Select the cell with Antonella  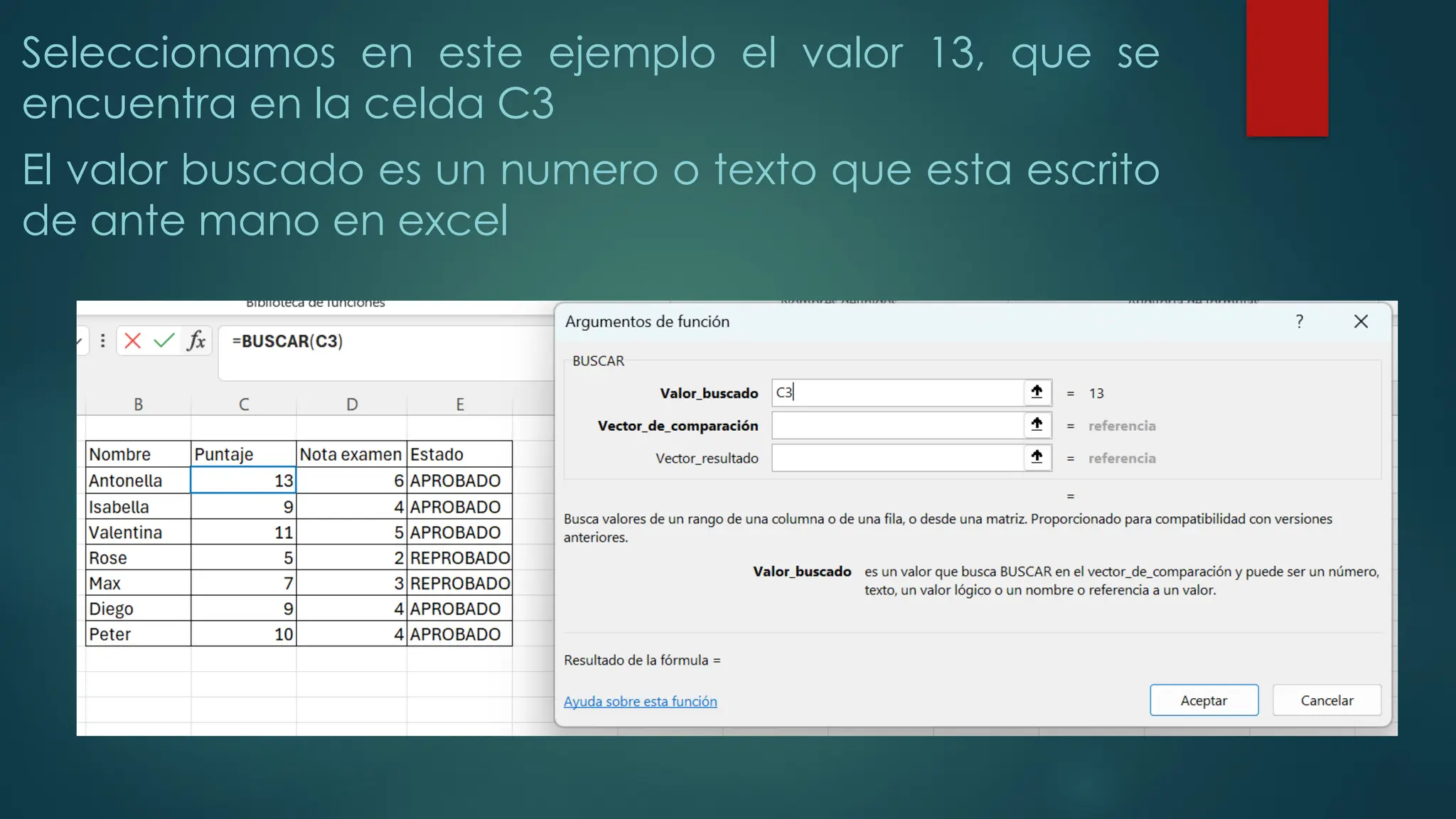click(139, 481)
